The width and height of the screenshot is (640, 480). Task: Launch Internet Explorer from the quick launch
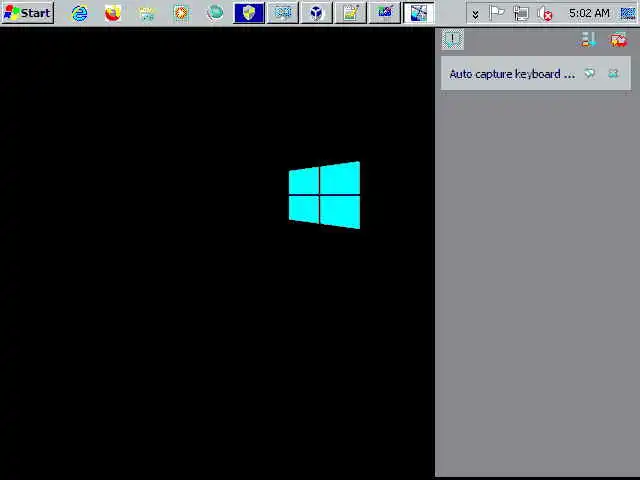(79, 13)
